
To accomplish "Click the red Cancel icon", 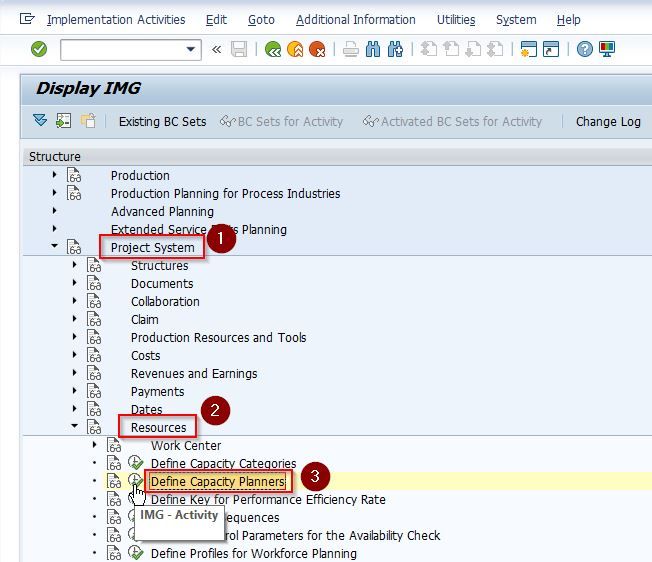I will 317,49.
